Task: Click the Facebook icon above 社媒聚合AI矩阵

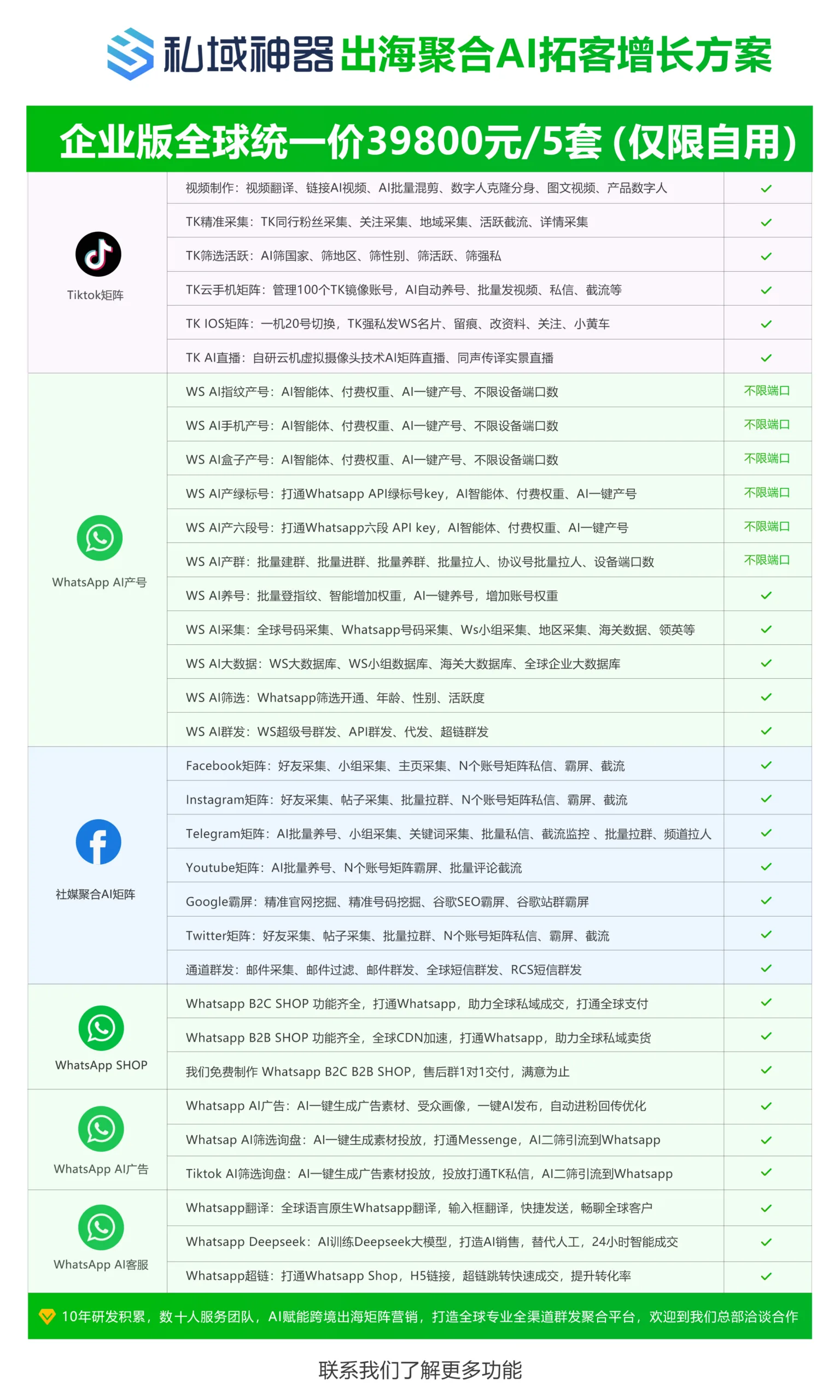Action: (x=98, y=842)
